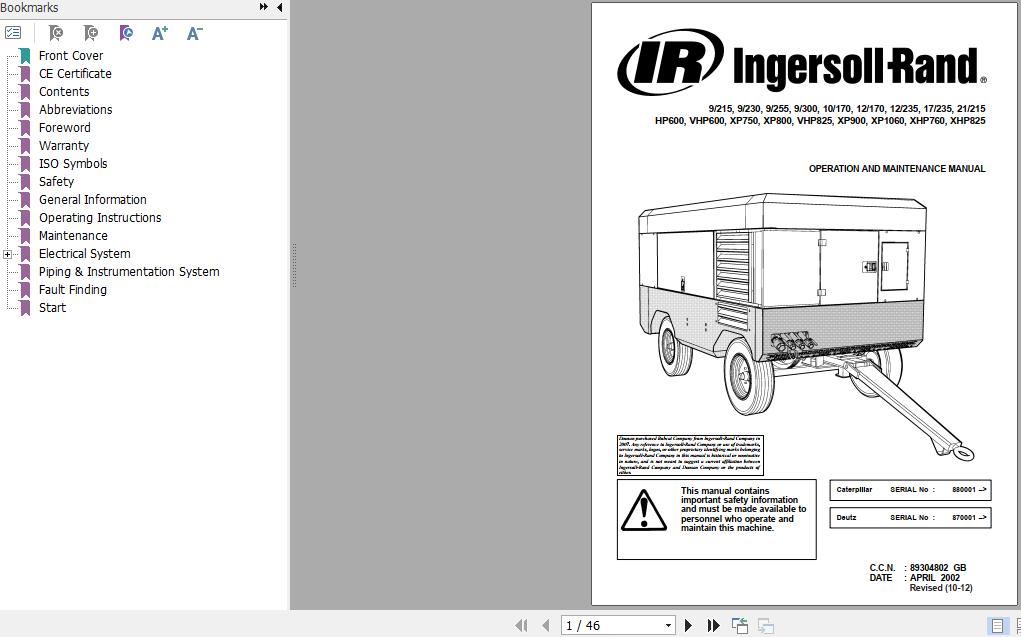
Task: Open the Fault Finding bookmark
Action: point(72,290)
